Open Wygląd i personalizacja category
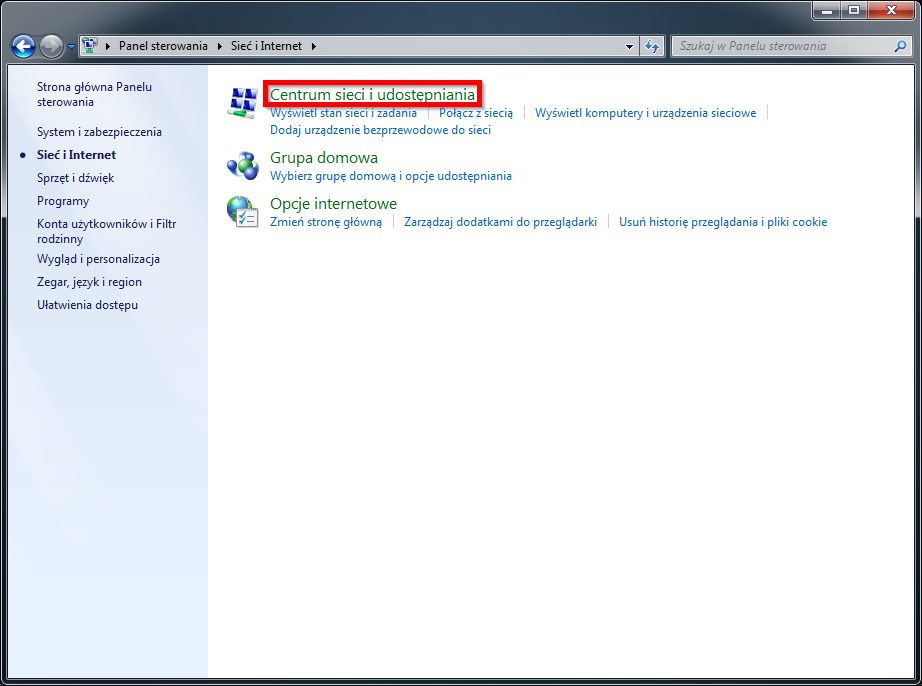The height and width of the screenshot is (686, 922). click(x=98, y=259)
